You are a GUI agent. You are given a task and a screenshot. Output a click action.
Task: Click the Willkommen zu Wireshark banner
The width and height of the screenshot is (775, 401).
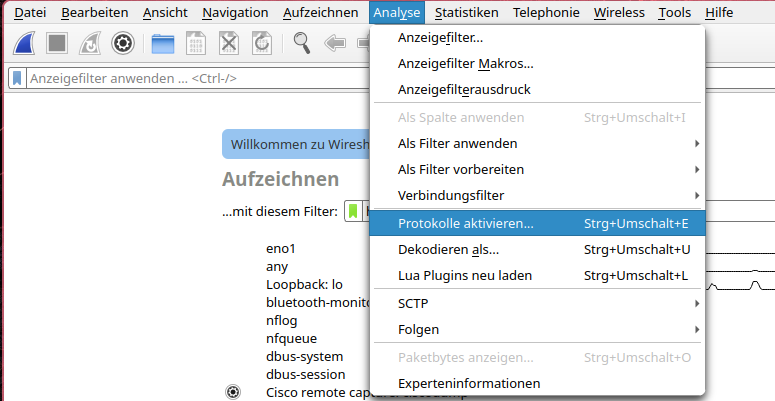tap(296, 144)
